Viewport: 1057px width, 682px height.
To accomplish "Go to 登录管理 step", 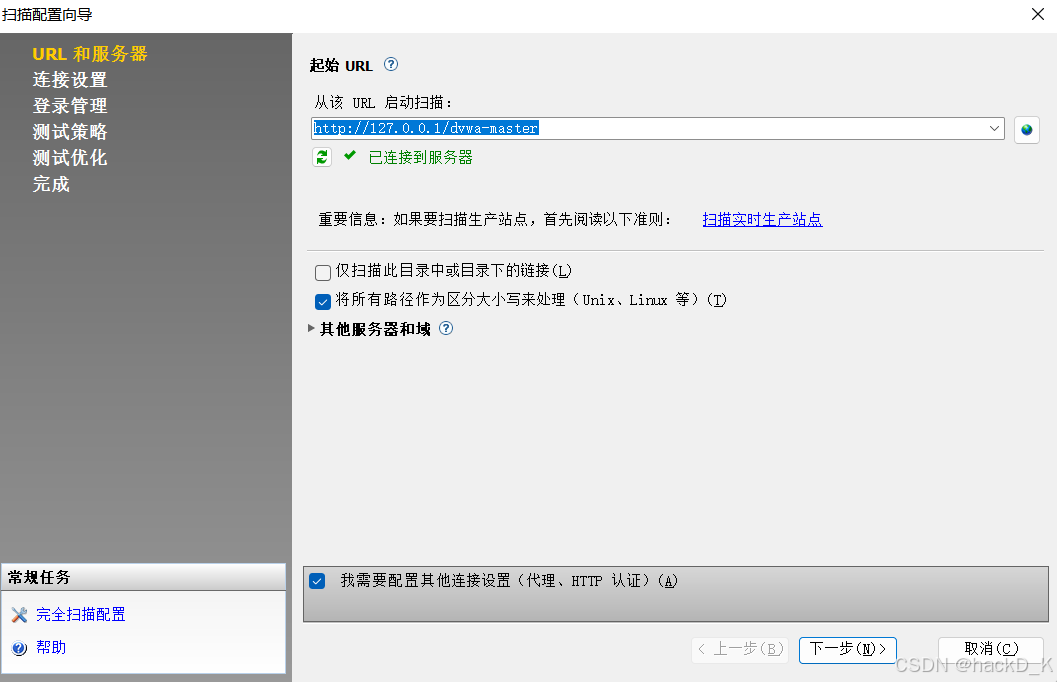I will click(x=70, y=106).
